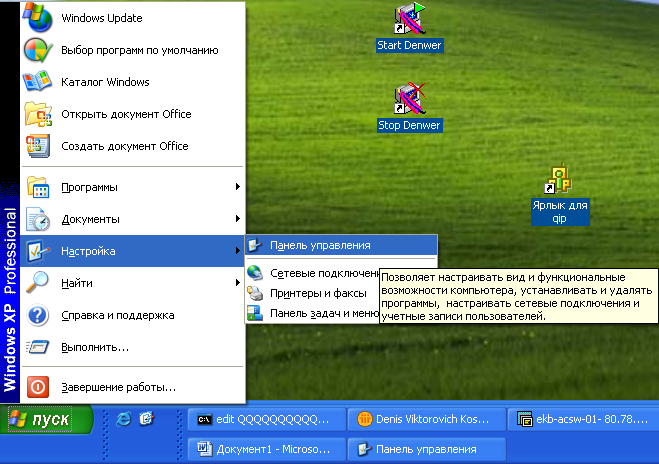
Task: Open Панель управления submenu item
Action: [x=341, y=245]
